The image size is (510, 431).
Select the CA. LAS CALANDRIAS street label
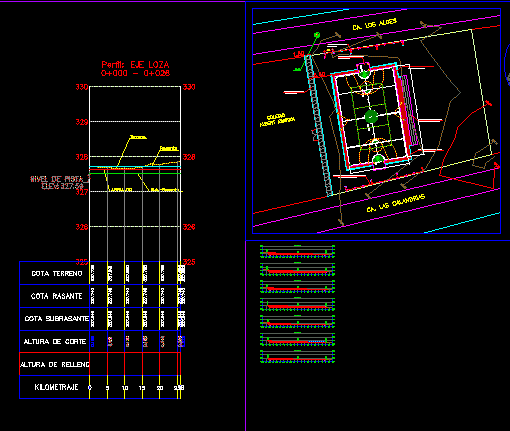point(396,203)
